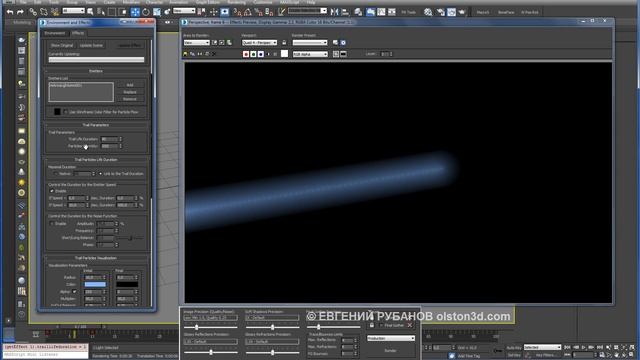Open Render Preset dropdown
Image resolution: width=640 pixels, height=360 pixels.
[310, 42]
